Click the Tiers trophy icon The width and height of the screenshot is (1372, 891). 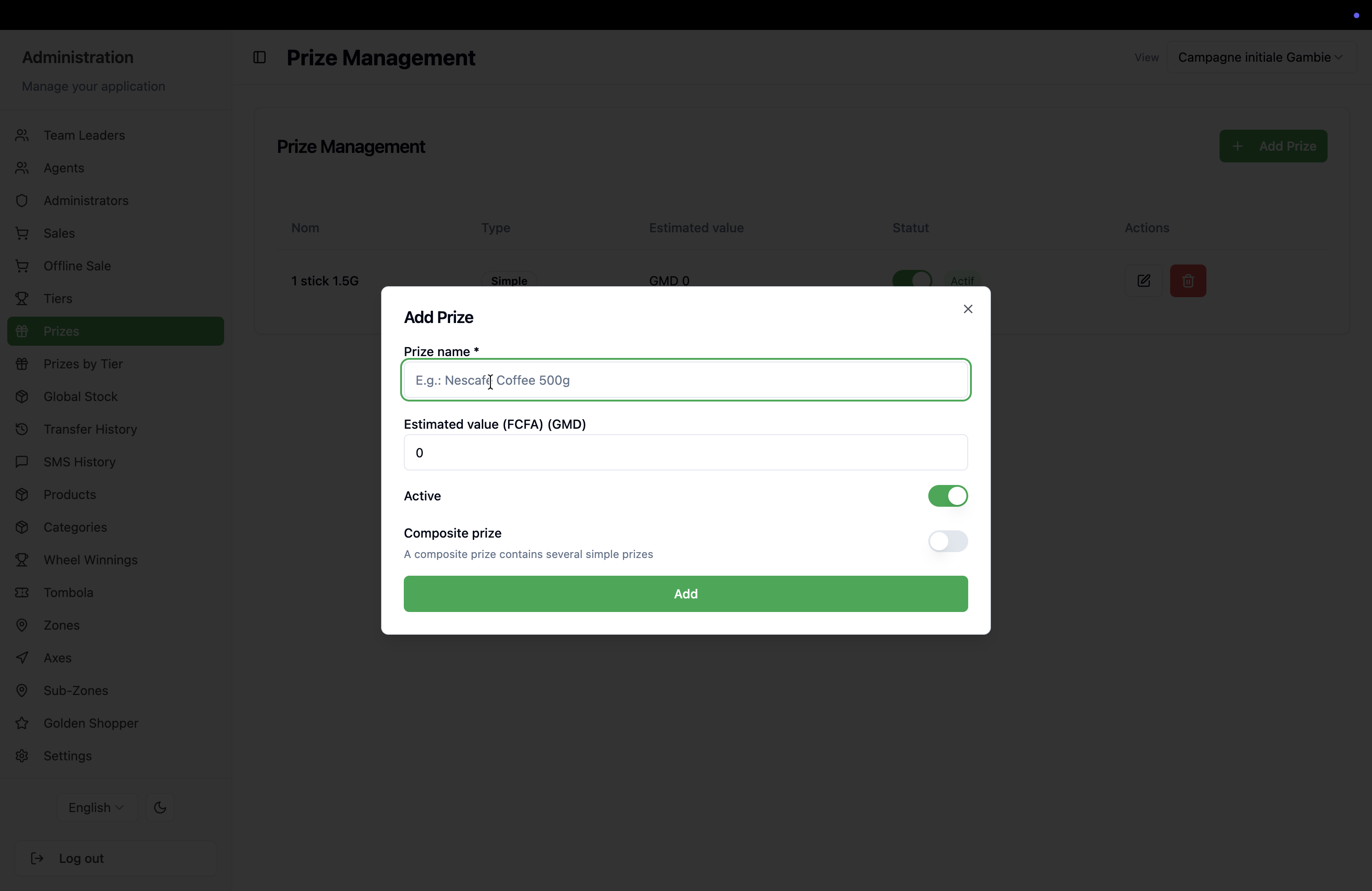(22, 299)
